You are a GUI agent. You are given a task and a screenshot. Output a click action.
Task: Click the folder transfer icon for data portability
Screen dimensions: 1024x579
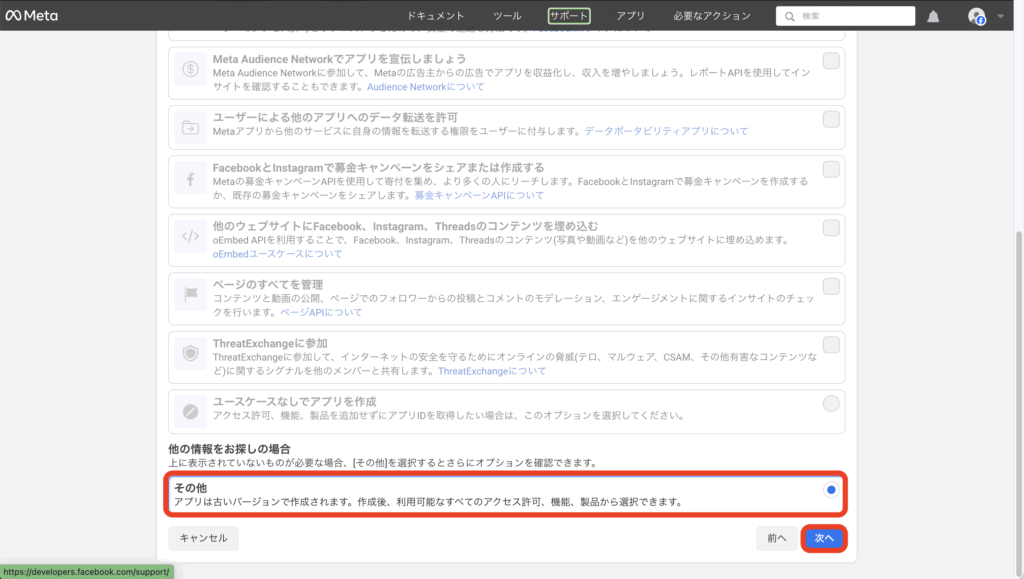tap(190, 127)
